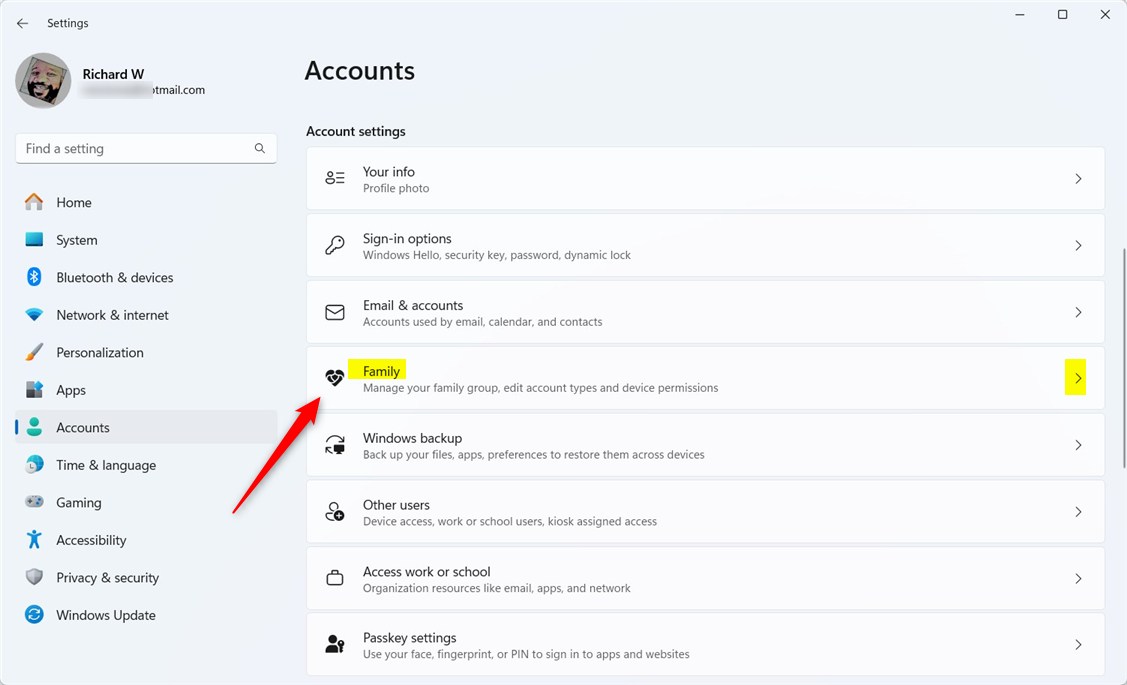Click the Windows backup icon
Screen dimensions: 1127x685
click(x=335, y=445)
